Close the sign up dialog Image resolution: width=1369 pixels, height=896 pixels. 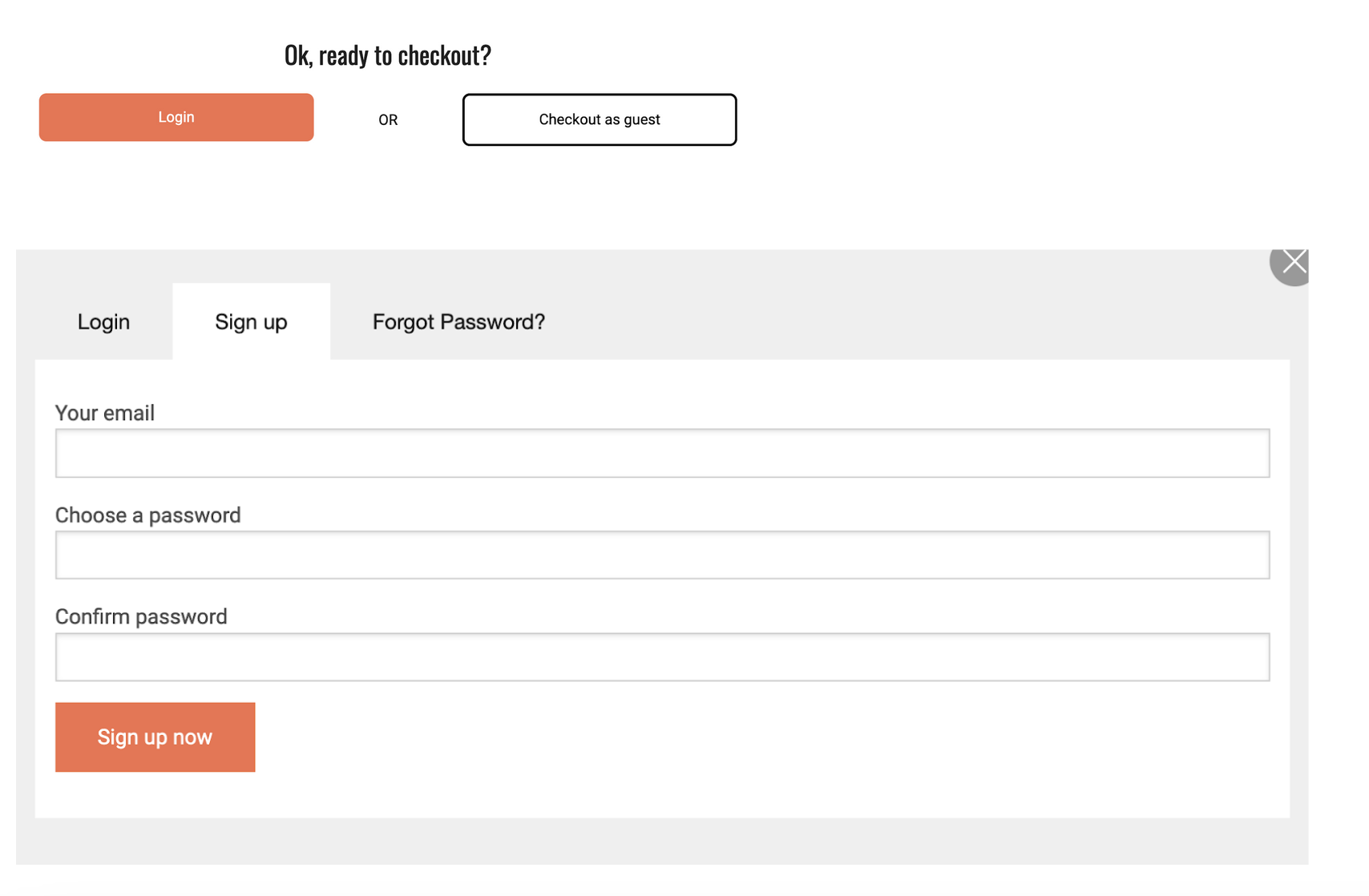(x=1291, y=263)
